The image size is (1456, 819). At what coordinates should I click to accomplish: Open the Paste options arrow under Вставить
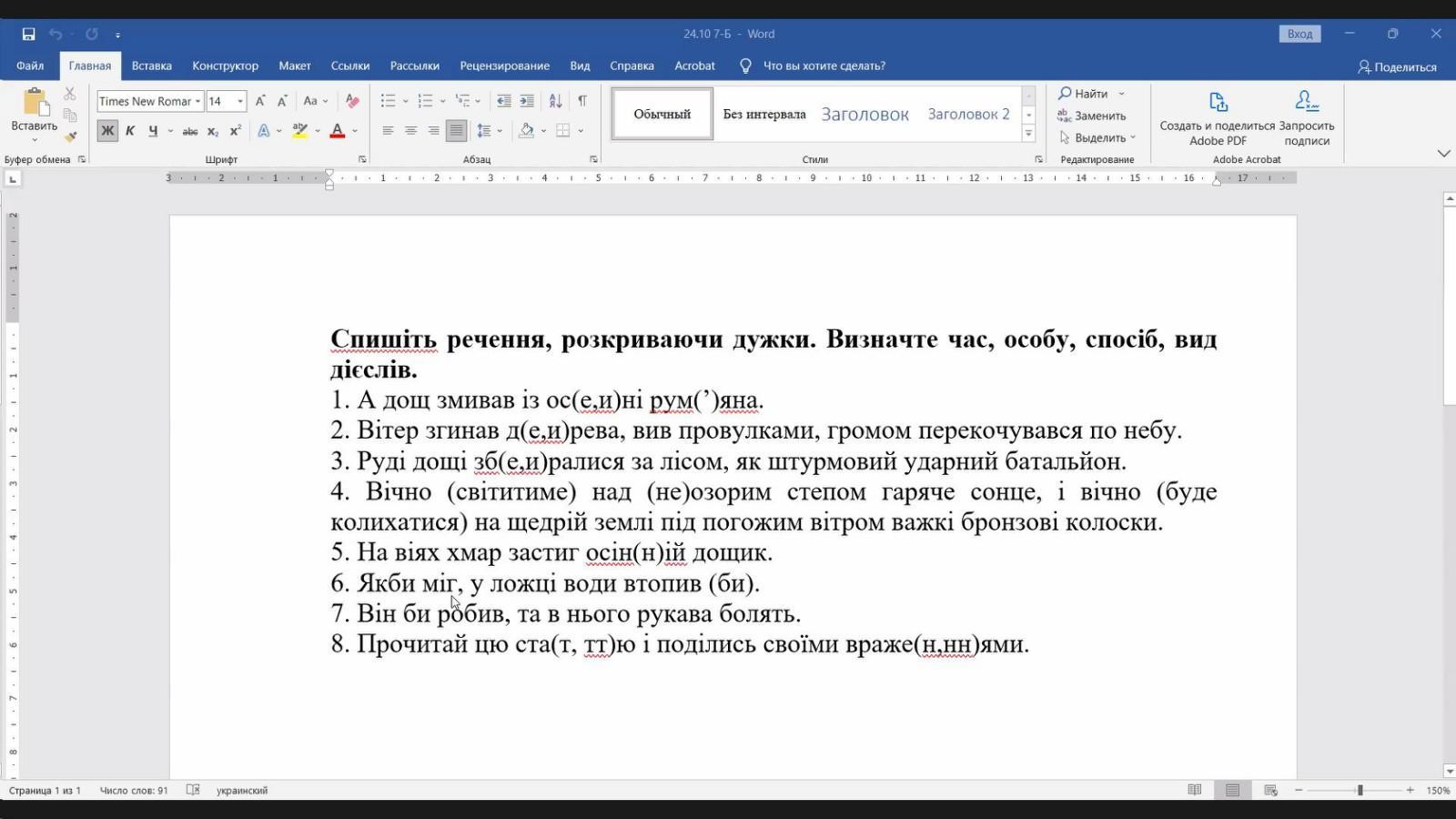pyautogui.click(x=35, y=140)
